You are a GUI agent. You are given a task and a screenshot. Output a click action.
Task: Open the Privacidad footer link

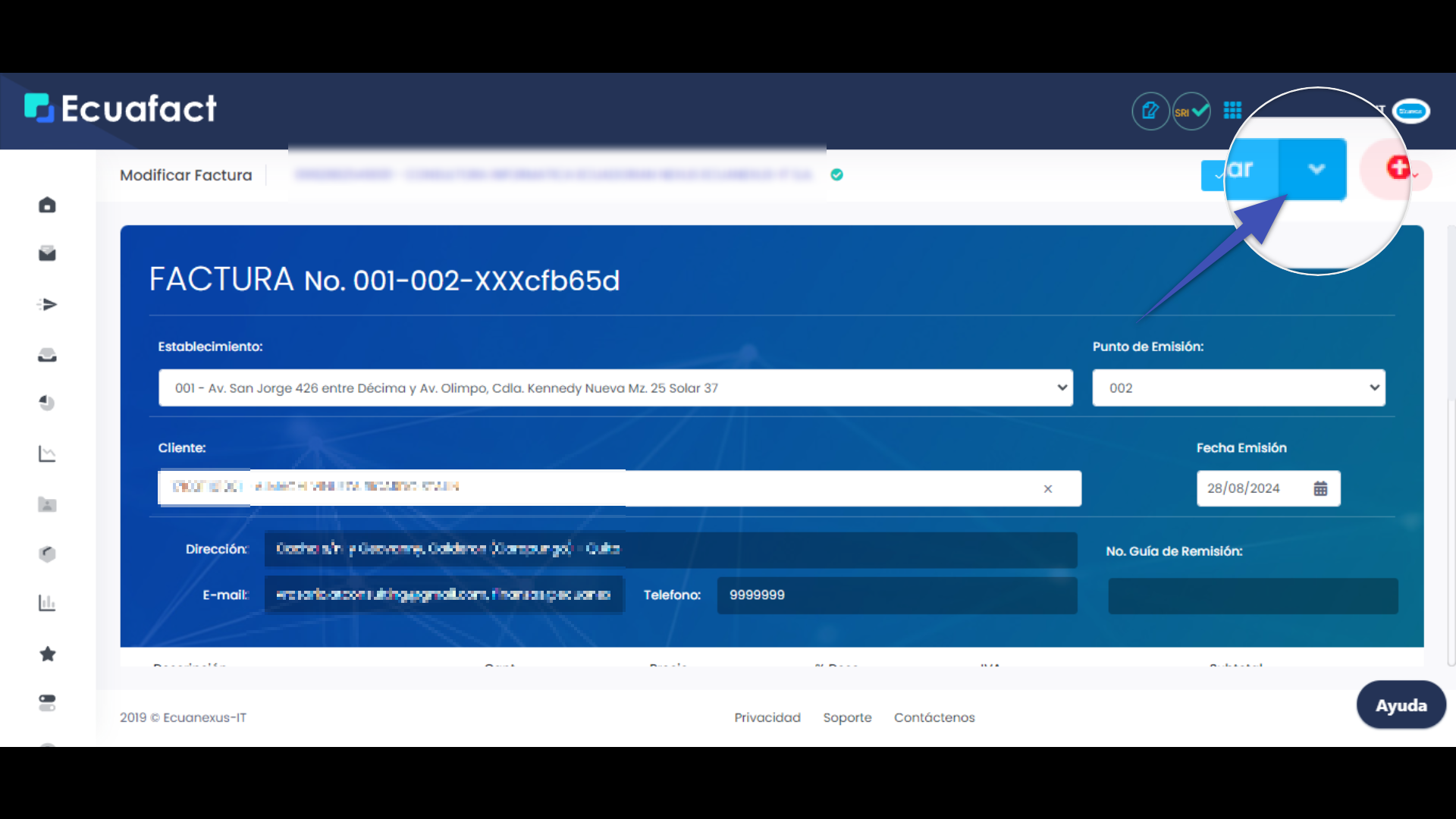(x=767, y=717)
